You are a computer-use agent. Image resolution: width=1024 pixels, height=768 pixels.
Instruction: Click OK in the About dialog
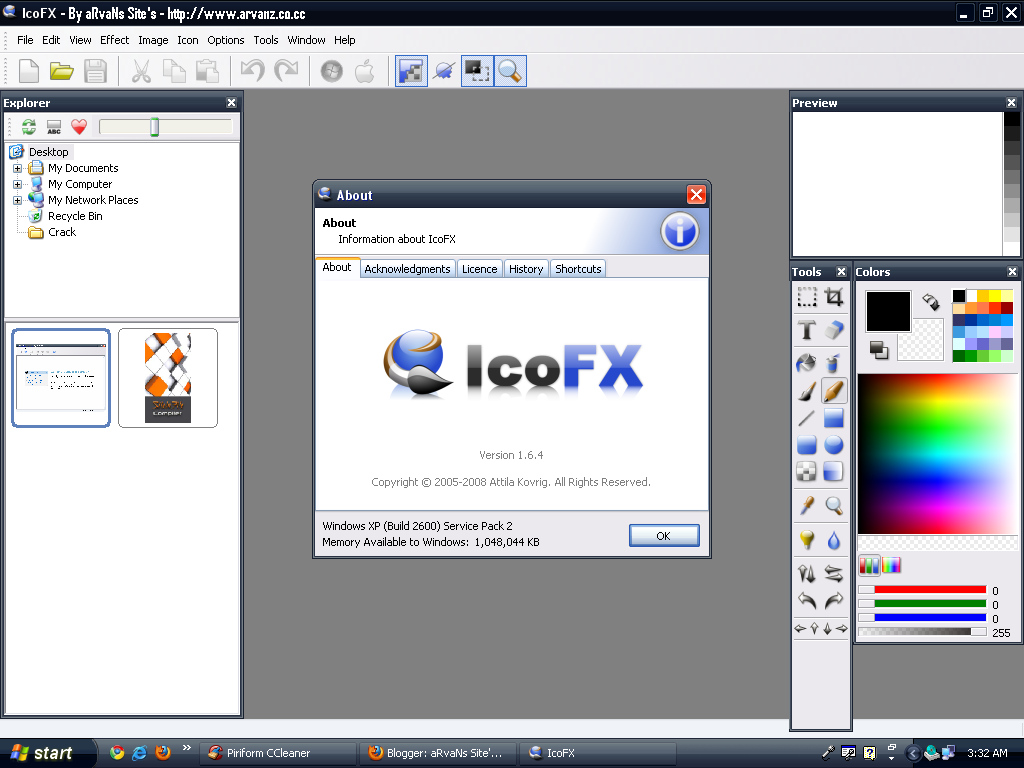(x=664, y=536)
